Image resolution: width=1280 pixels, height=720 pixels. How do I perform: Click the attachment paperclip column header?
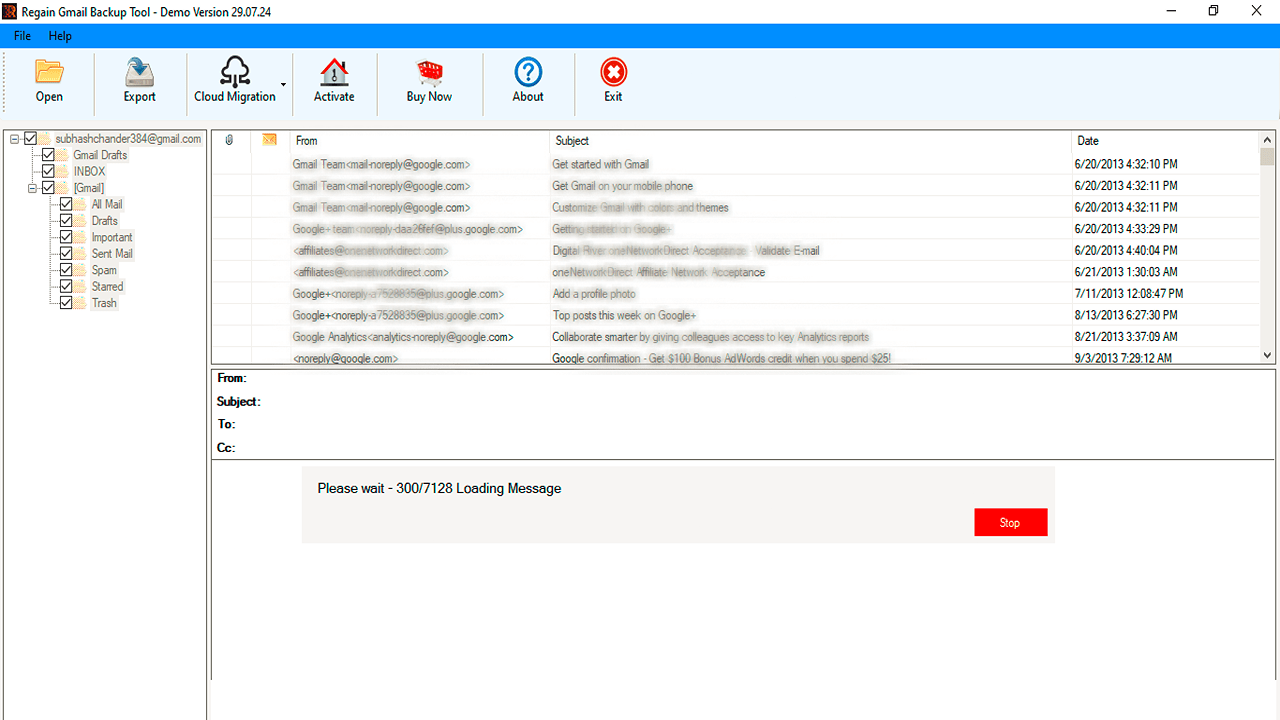click(x=230, y=140)
